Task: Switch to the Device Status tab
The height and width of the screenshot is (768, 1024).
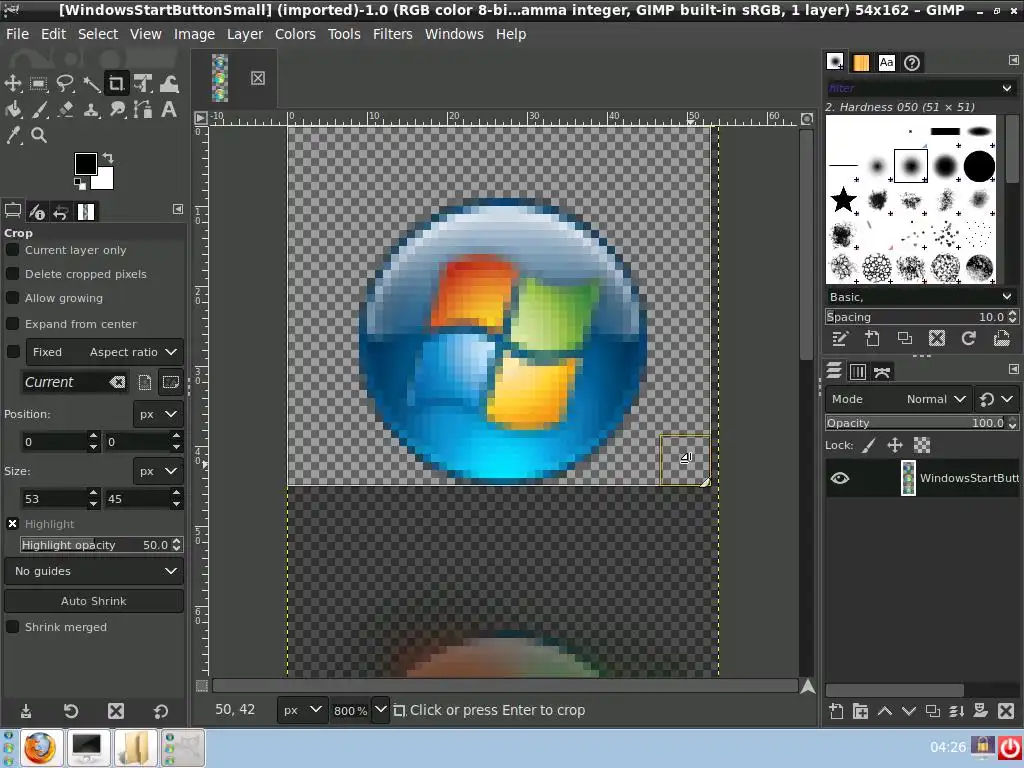Action: pyautogui.click(x=37, y=212)
